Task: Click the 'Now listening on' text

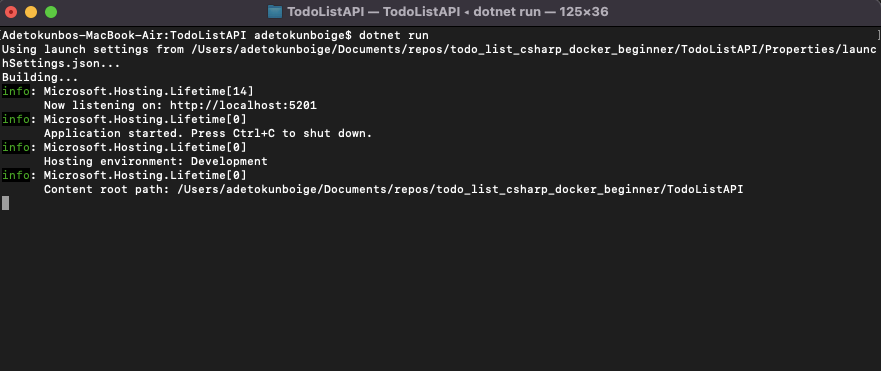Action: (103, 105)
